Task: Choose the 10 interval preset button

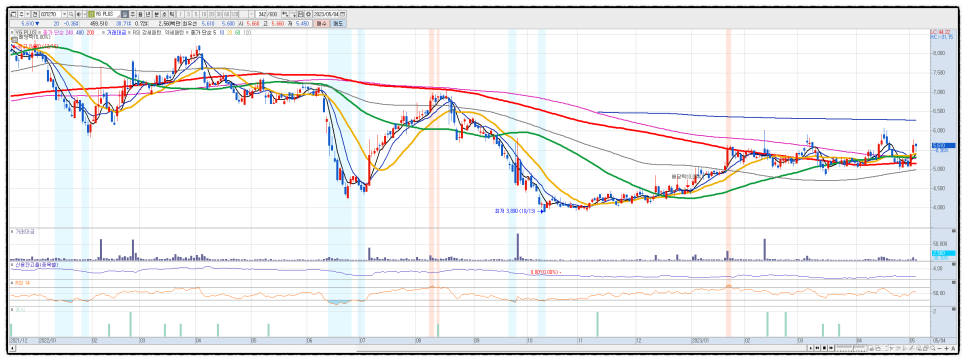Action: pos(203,14)
